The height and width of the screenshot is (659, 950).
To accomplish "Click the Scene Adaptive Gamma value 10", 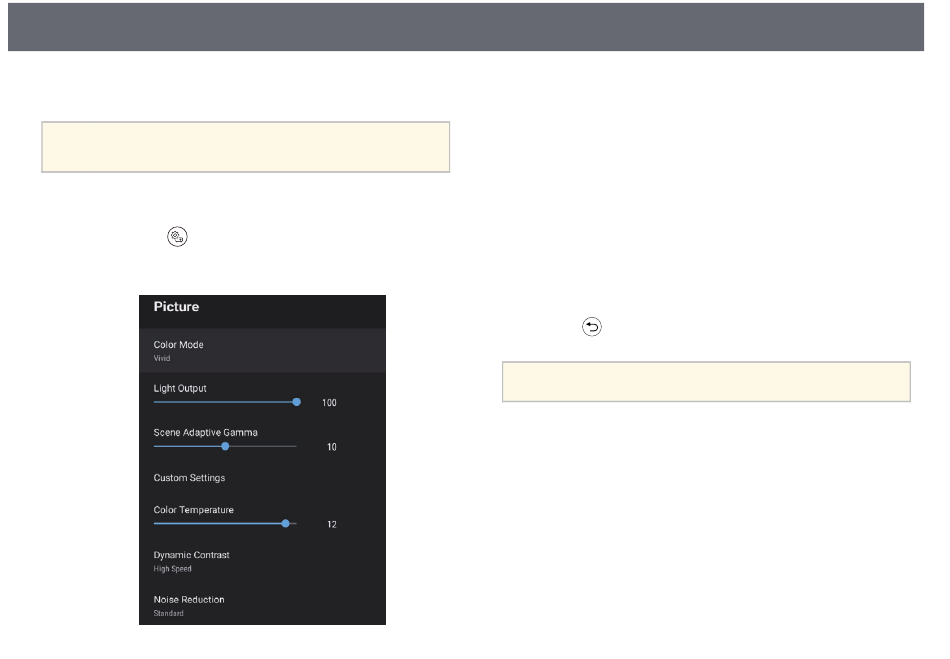I will coord(331,447).
